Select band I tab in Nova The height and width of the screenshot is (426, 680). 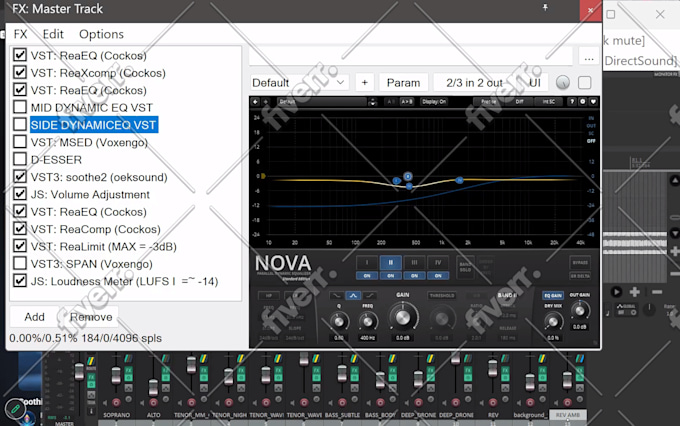coord(367,262)
